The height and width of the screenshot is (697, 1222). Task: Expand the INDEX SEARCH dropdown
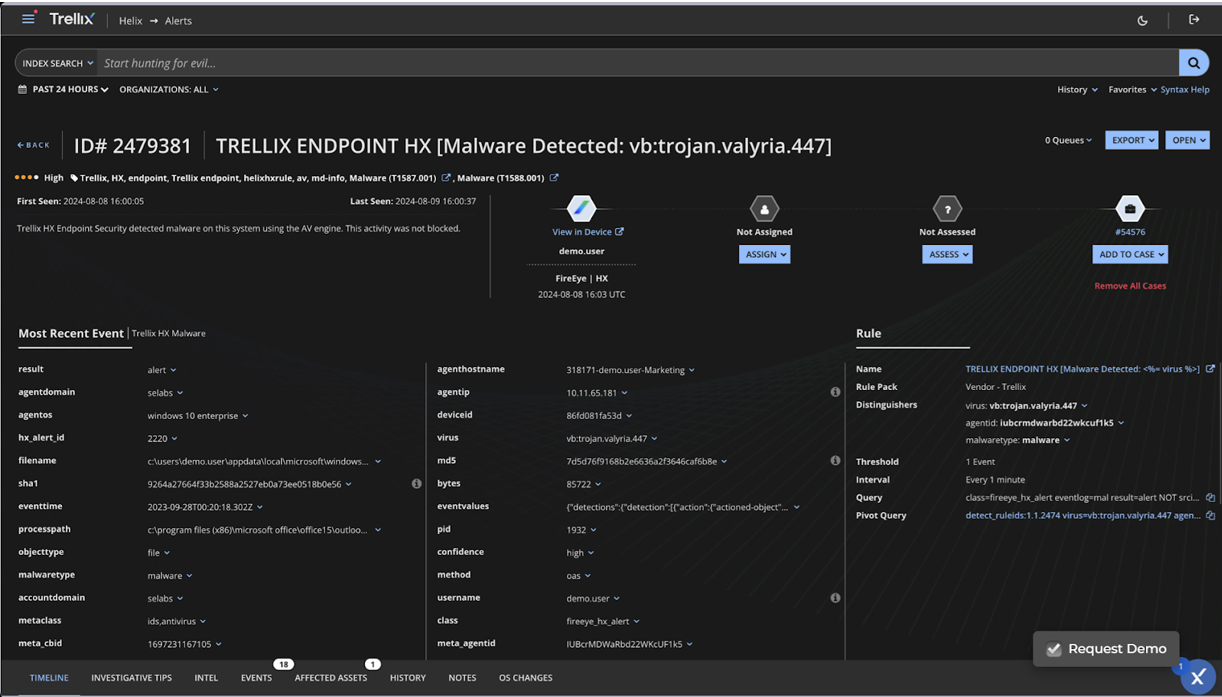[x=57, y=63]
